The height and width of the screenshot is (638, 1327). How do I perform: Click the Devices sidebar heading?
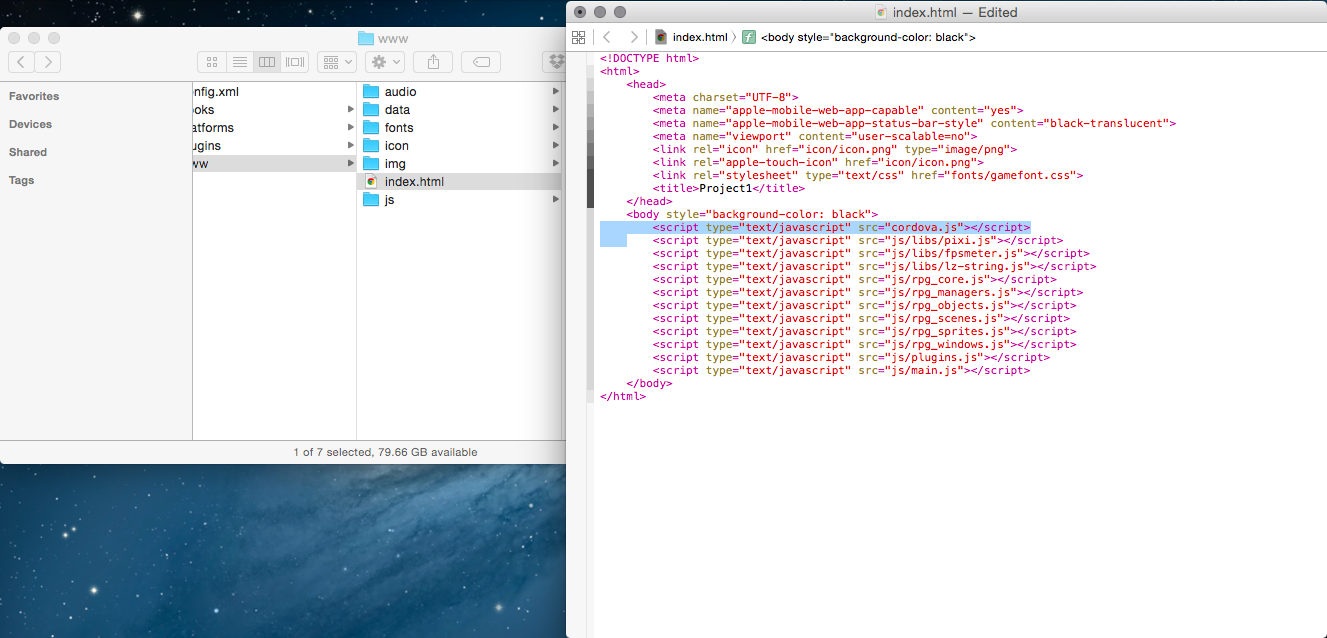[x=30, y=124]
